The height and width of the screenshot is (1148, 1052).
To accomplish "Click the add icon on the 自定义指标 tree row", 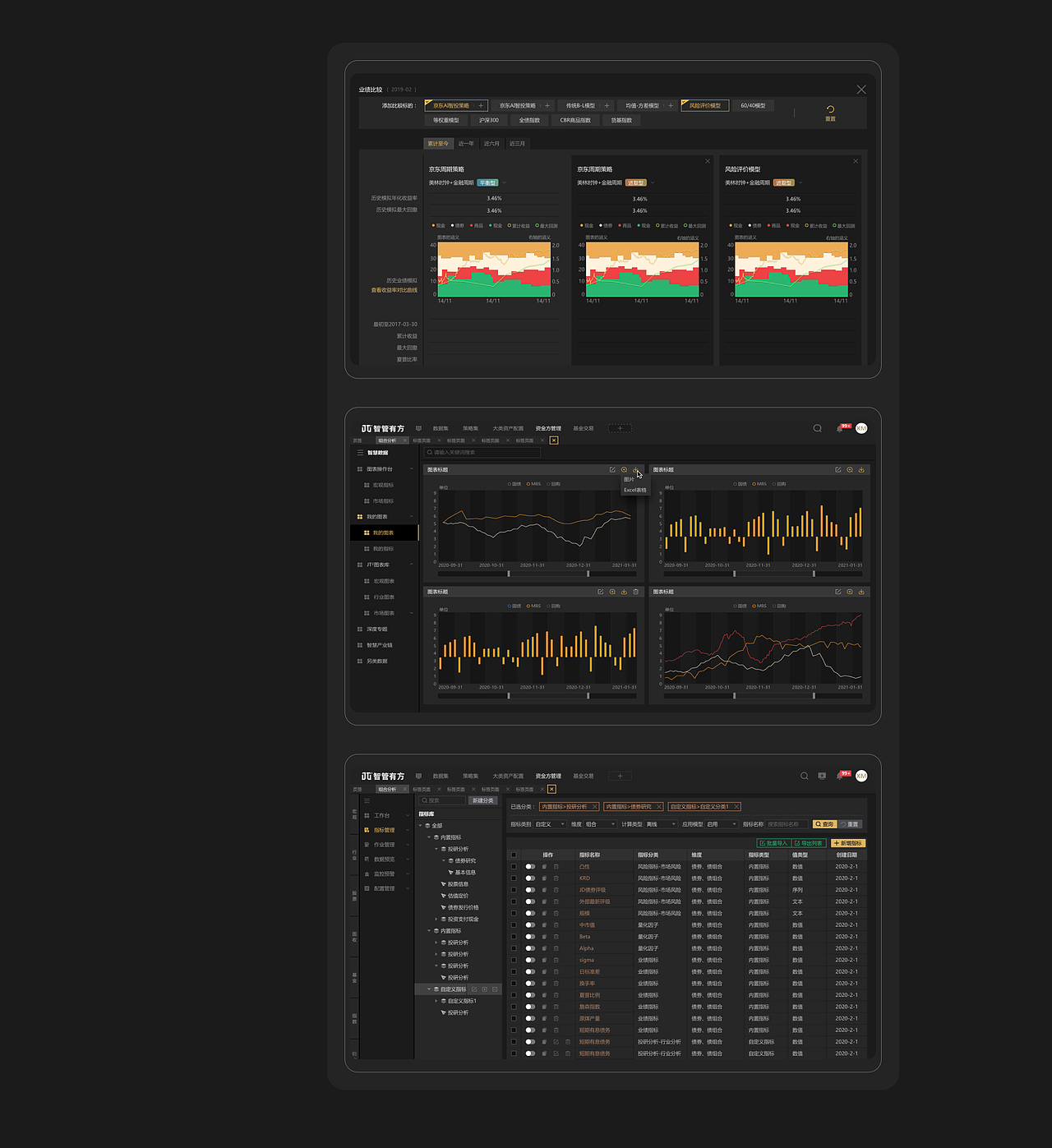I will coord(484,989).
